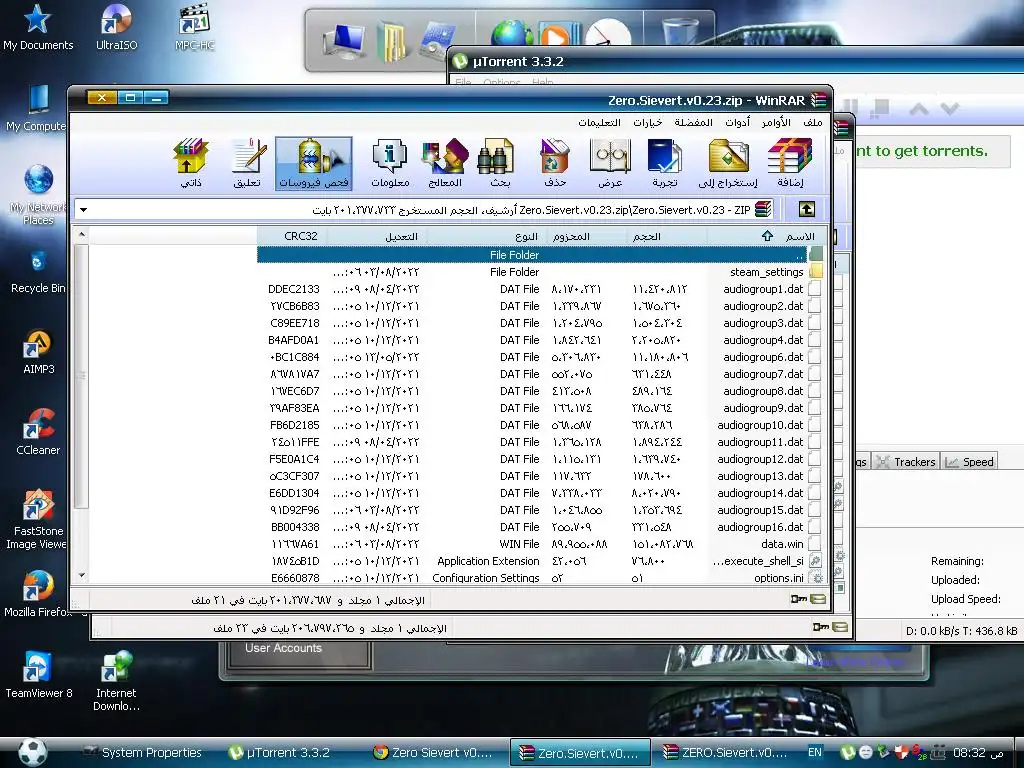Open the MPC-HC desktop shortcut
Image resolution: width=1024 pixels, height=768 pixels.
pos(195,27)
